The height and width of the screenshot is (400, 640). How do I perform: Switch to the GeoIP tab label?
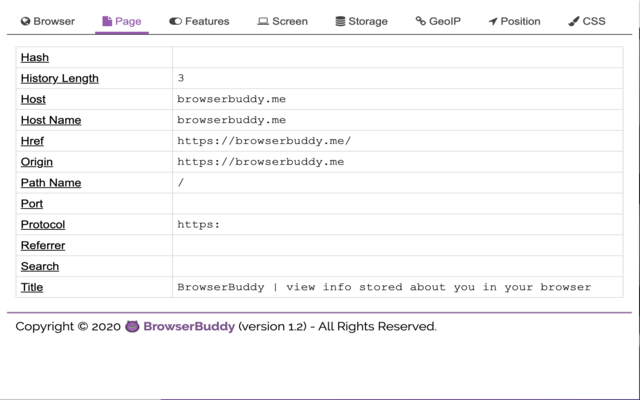click(445, 21)
